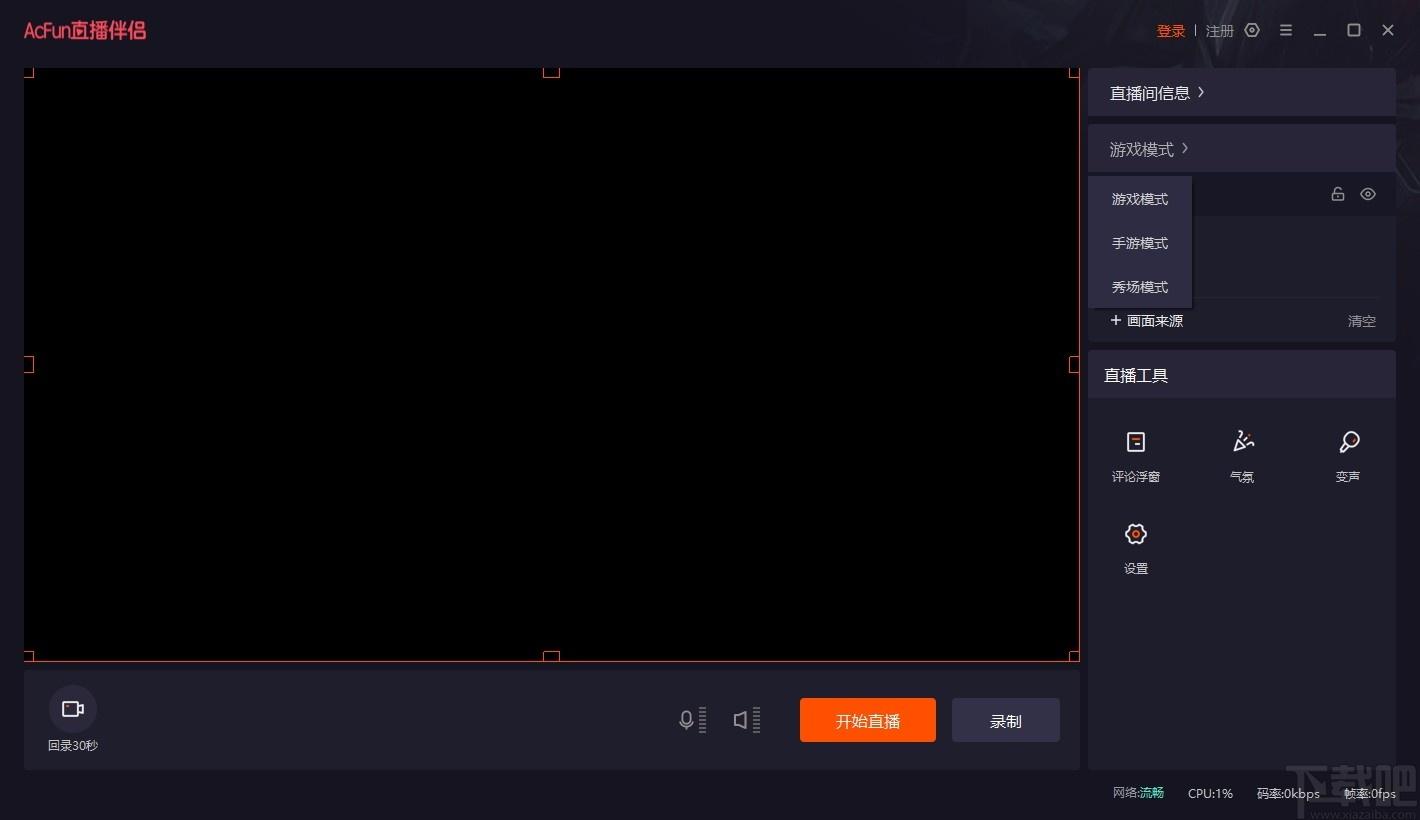Collapse the 游戏模式 dropdown header
1420x820 pixels.
pyautogui.click(x=1149, y=149)
